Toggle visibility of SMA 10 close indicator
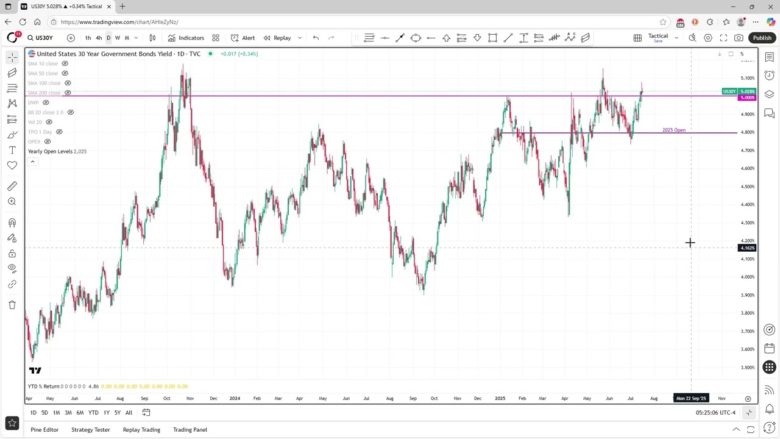Viewport: 780px width, 439px height. coord(65,63)
